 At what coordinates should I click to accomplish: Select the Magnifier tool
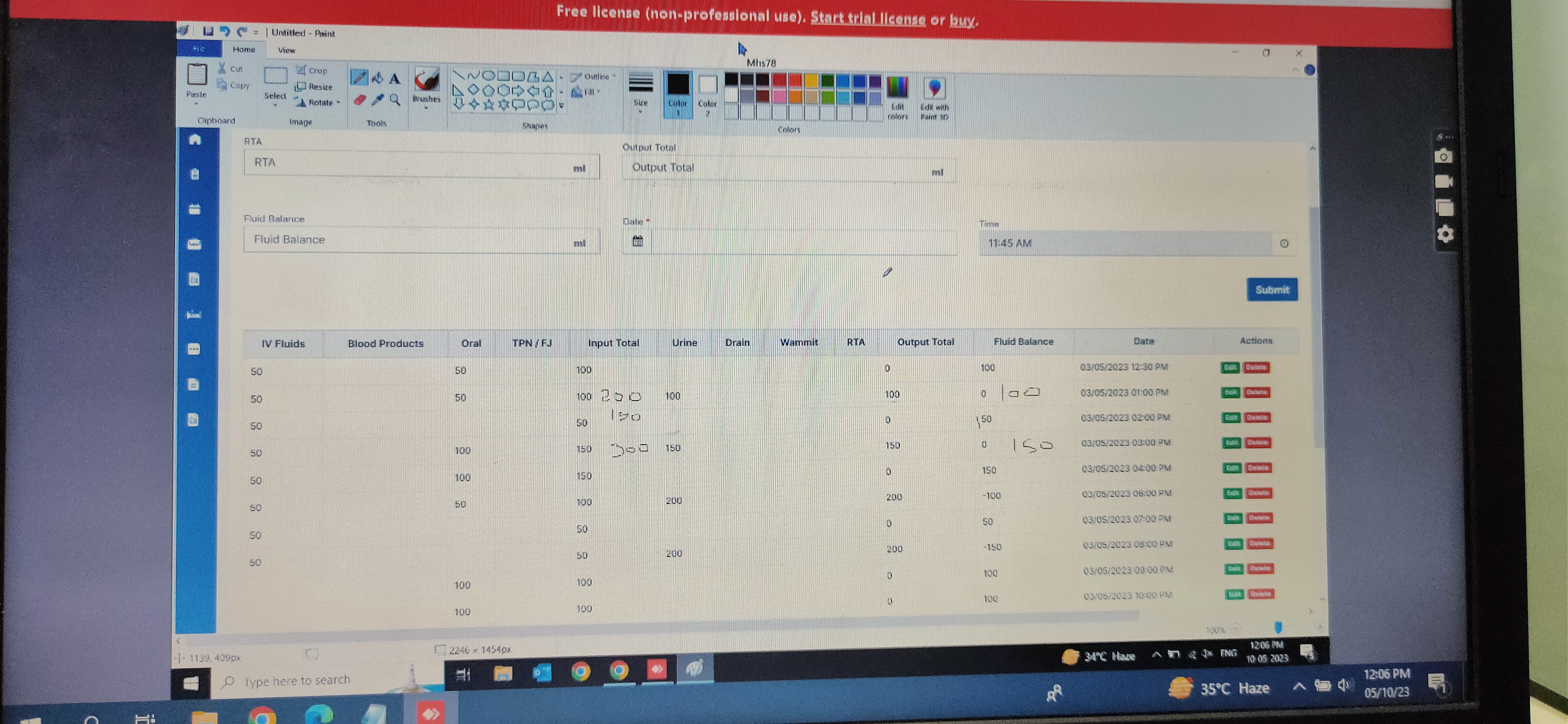(395, 100)
